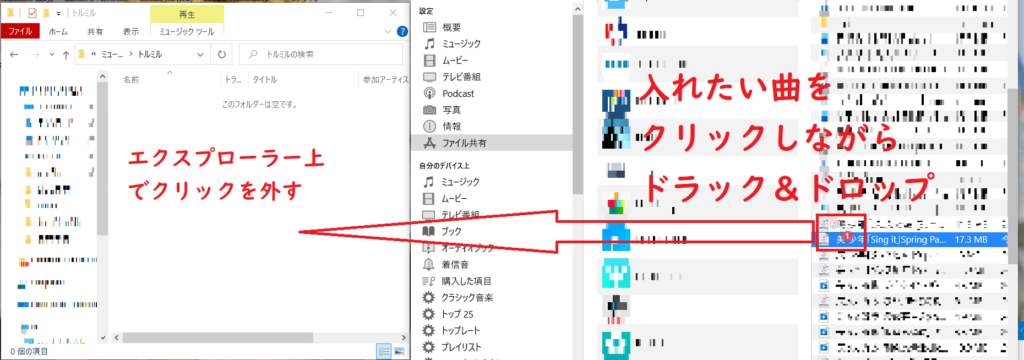Open Podcast in the iTunes sidebar
The width and height of the screenshot is (1024, 360).
(x=458, y=93)
